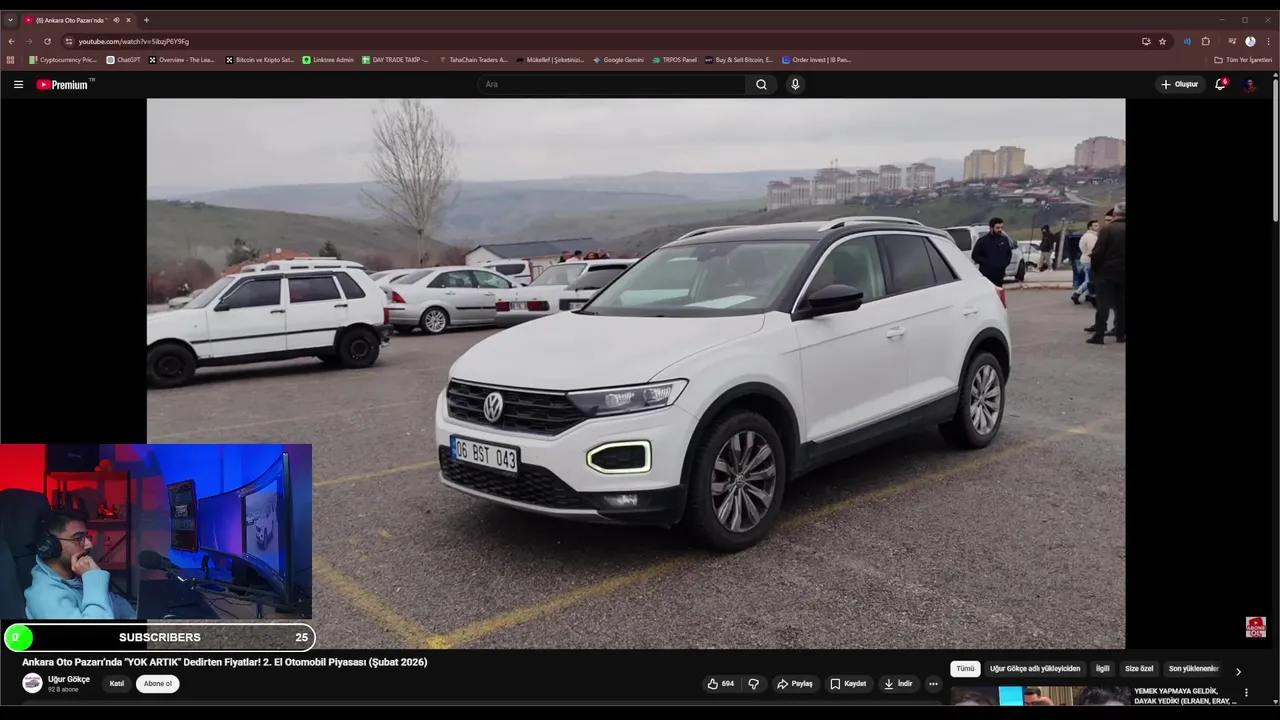Go to YouTube Premium home logo

(63, 85)
